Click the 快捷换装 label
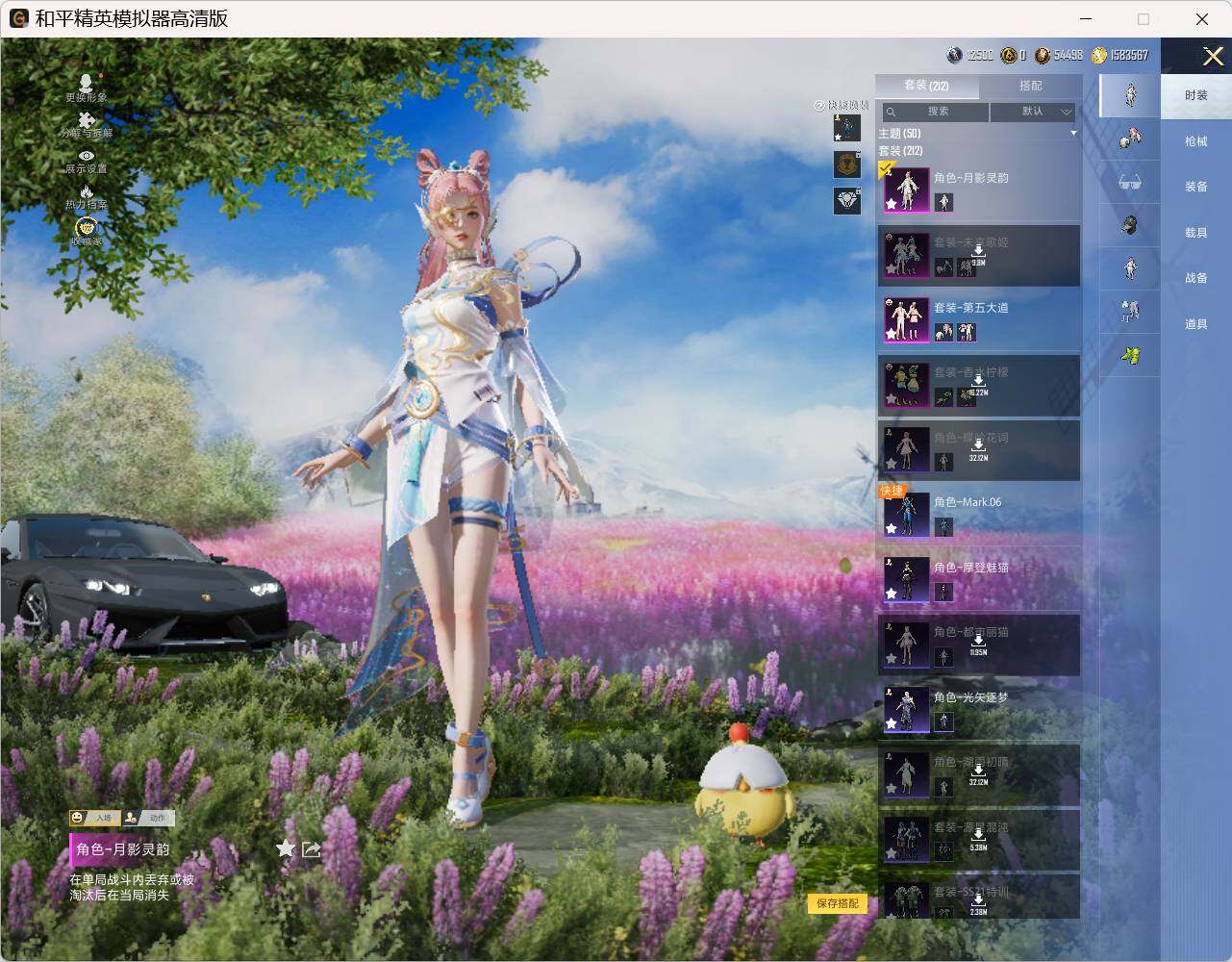This screenshot has height=962, width=1232. [846, 105]
